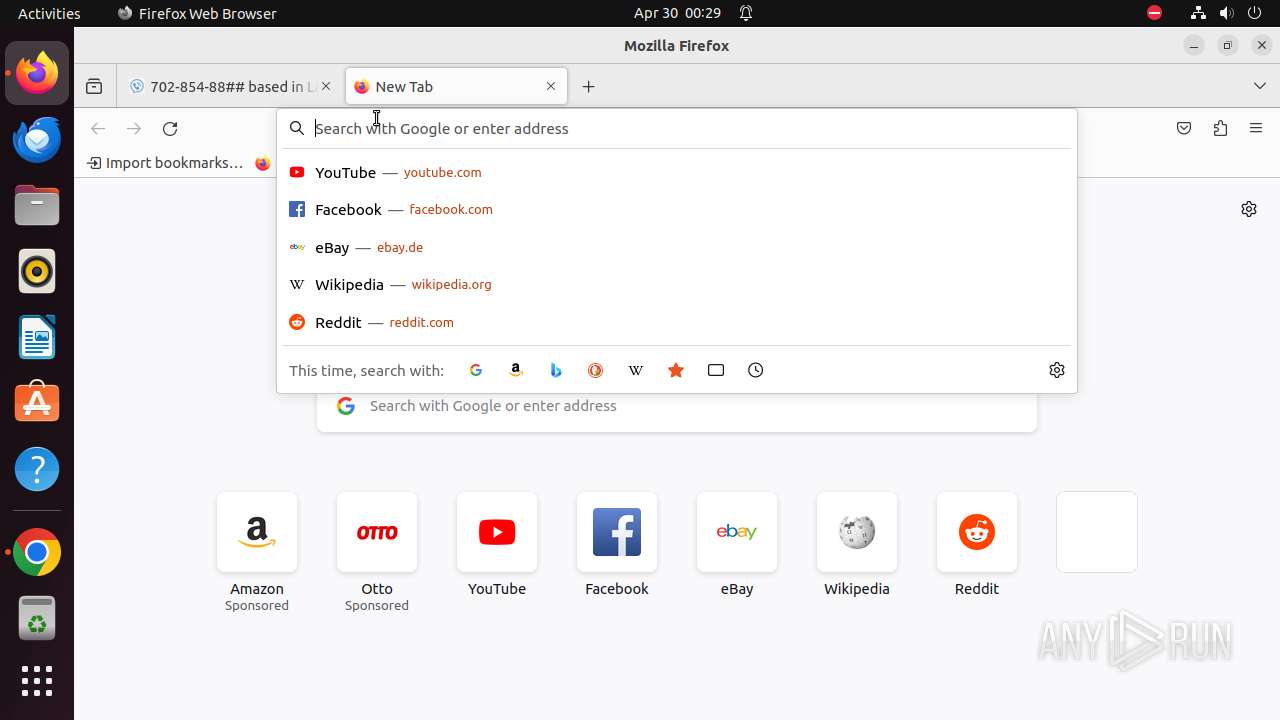Viewport: 1280px width, 720px height.
Task: Close the 702-854-88## tab
Action: pyautogui.click(x=326, y=87)
